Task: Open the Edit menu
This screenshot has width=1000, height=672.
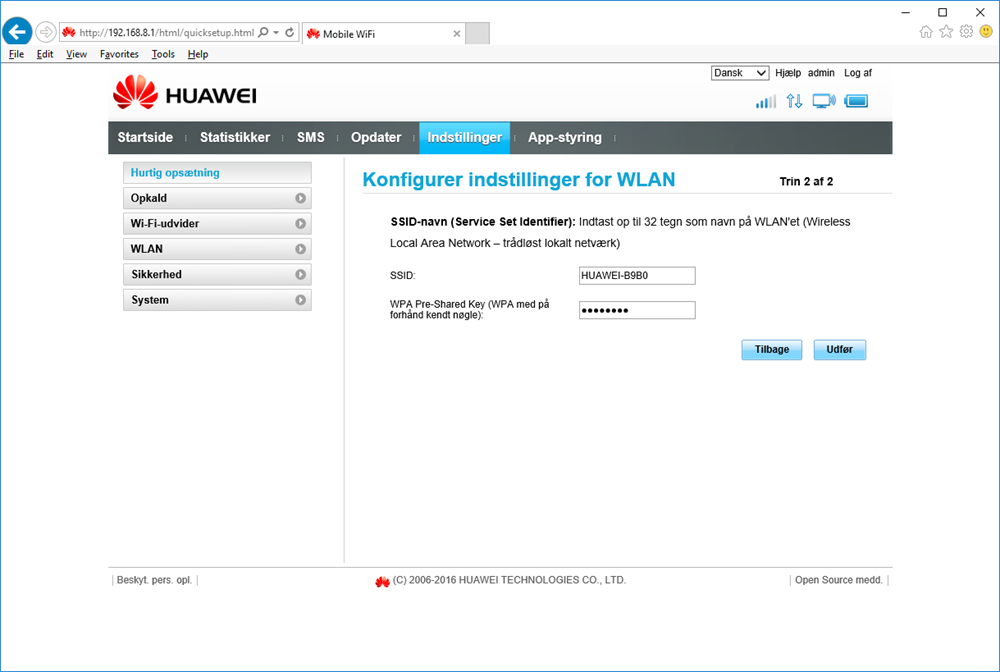Action: tap(45, 54)
